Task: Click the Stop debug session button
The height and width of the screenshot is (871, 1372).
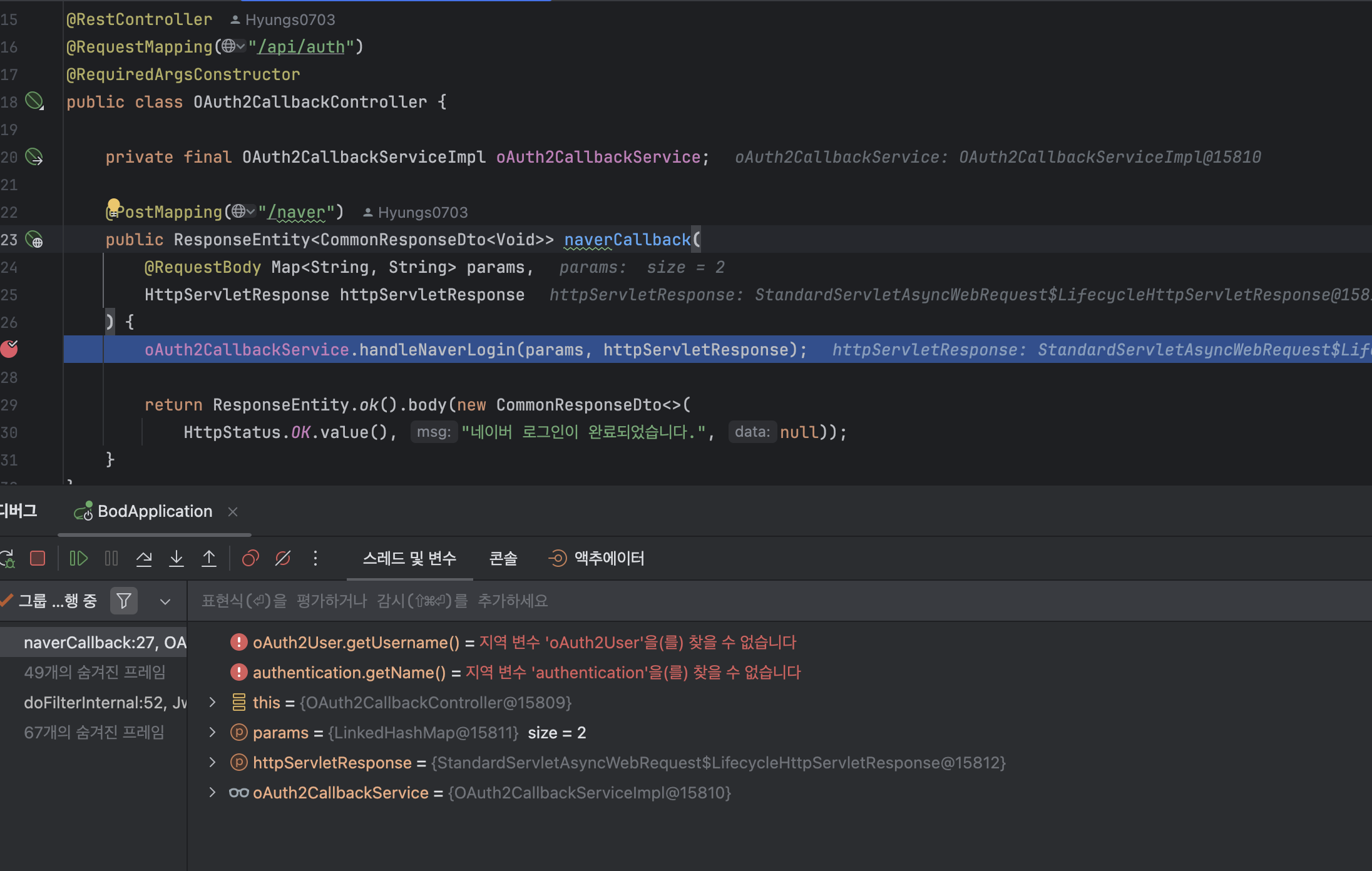Action: pos(38,558)
